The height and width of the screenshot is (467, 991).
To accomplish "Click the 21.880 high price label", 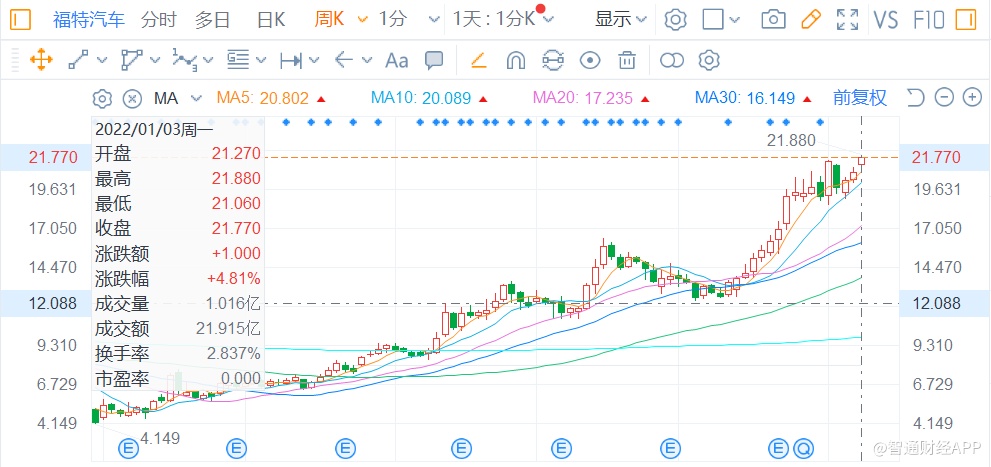I will coord(791,140).
